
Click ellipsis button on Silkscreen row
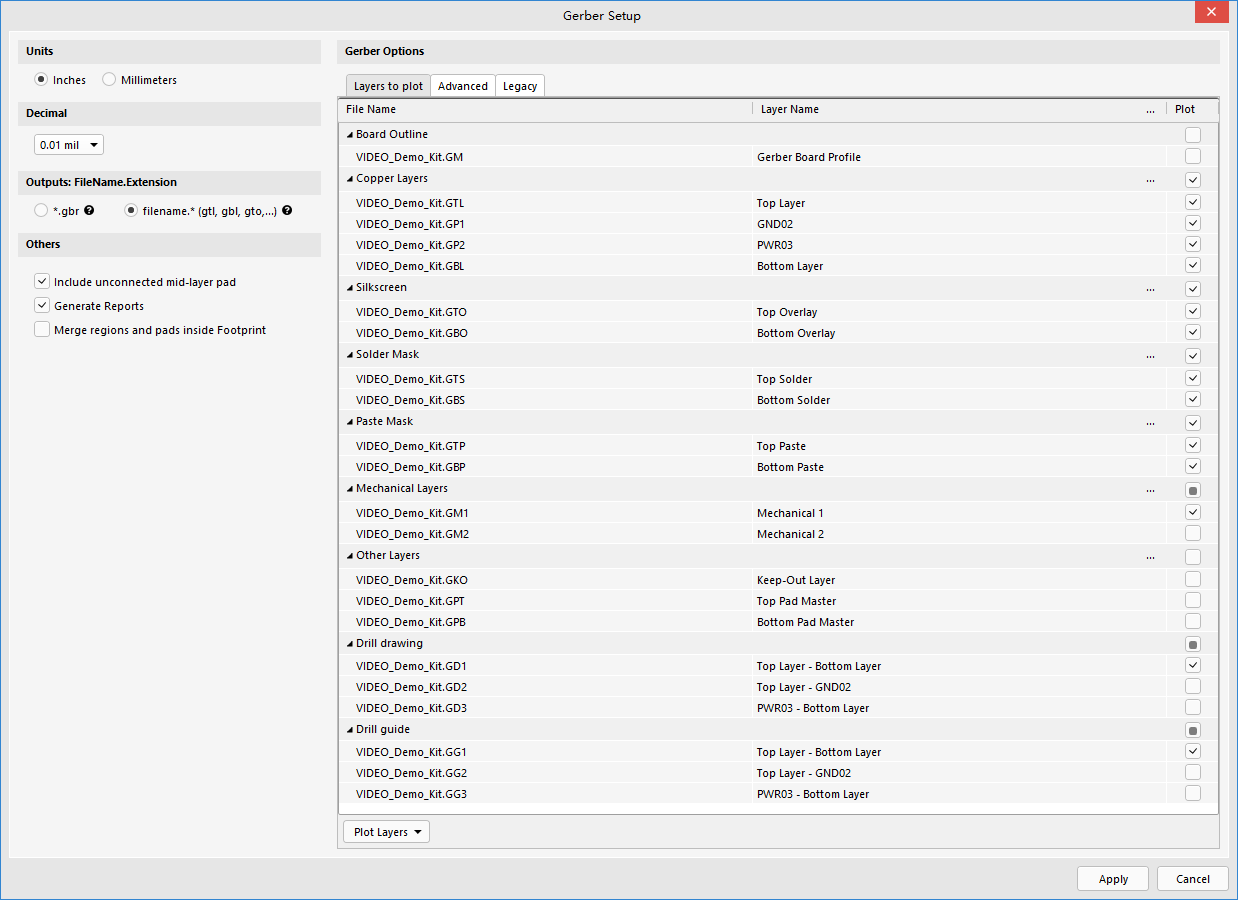click(x=1150, y=289)
